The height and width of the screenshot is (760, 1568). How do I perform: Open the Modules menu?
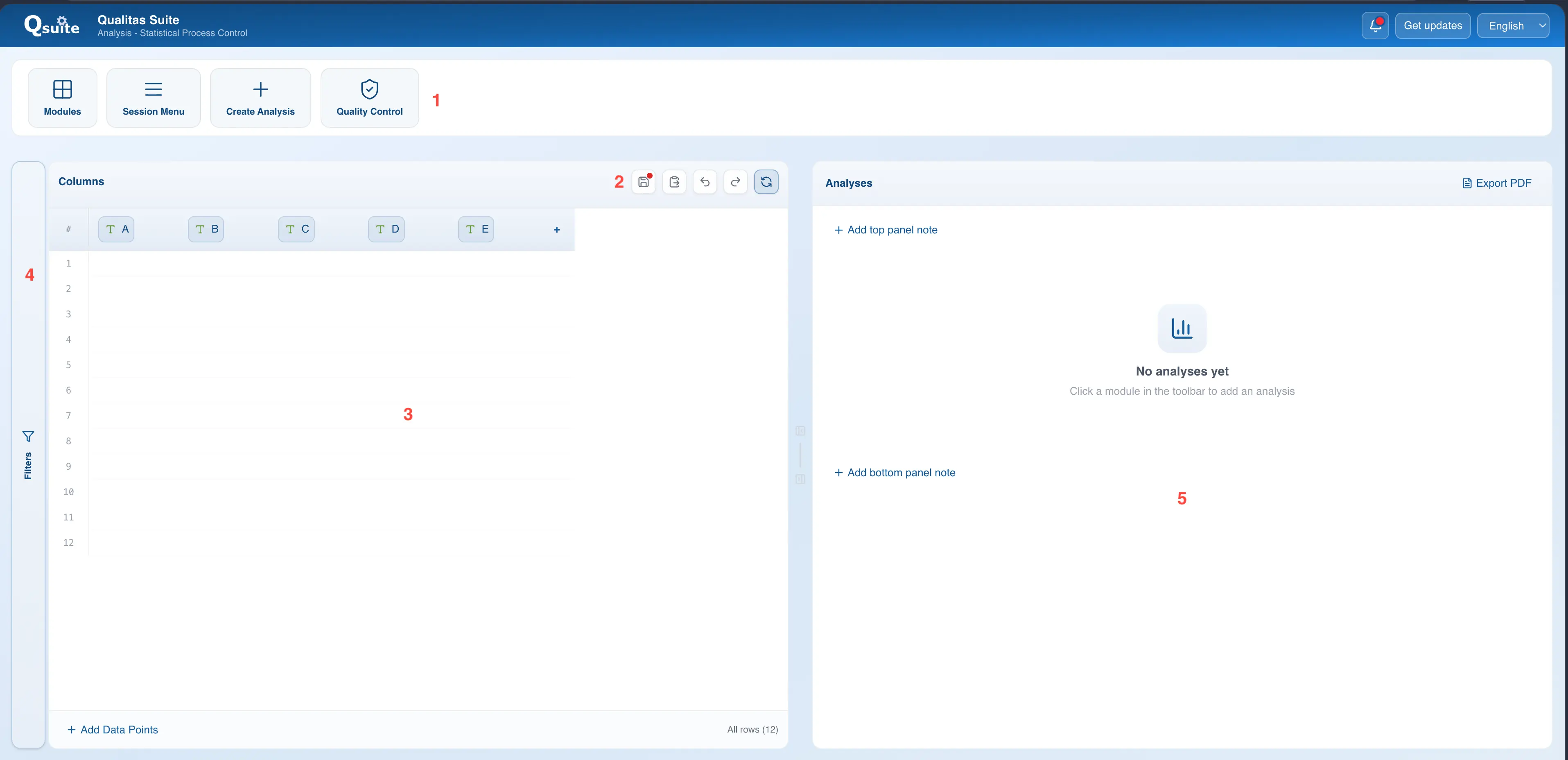click(62, 97)
